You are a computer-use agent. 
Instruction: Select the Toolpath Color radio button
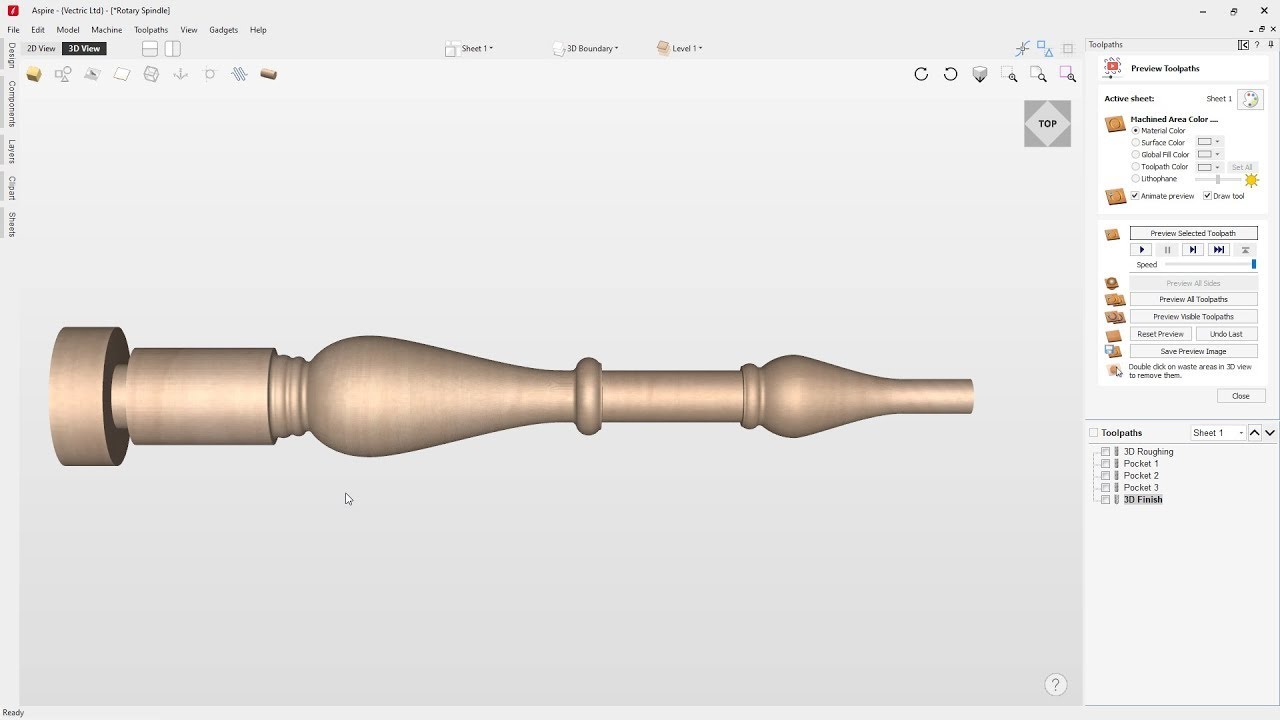point(1135,166)
